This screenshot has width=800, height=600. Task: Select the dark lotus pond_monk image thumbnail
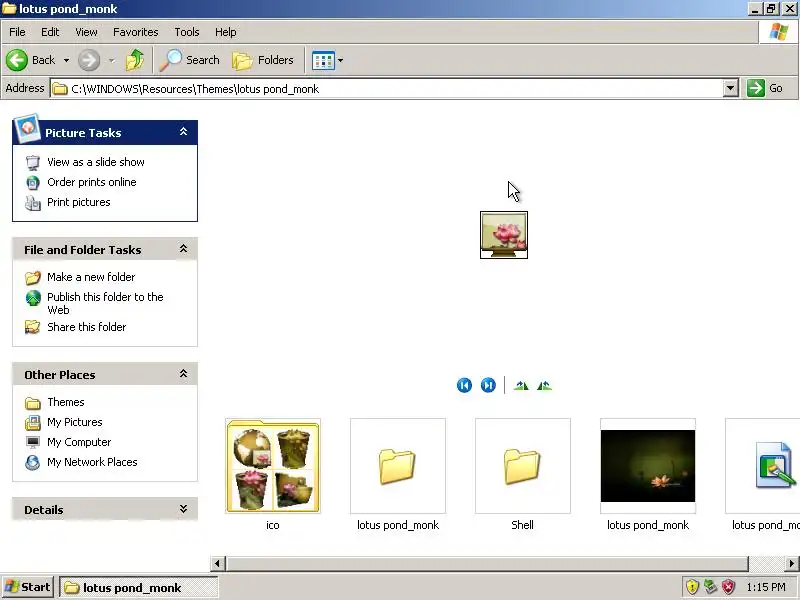click(648, 466)
